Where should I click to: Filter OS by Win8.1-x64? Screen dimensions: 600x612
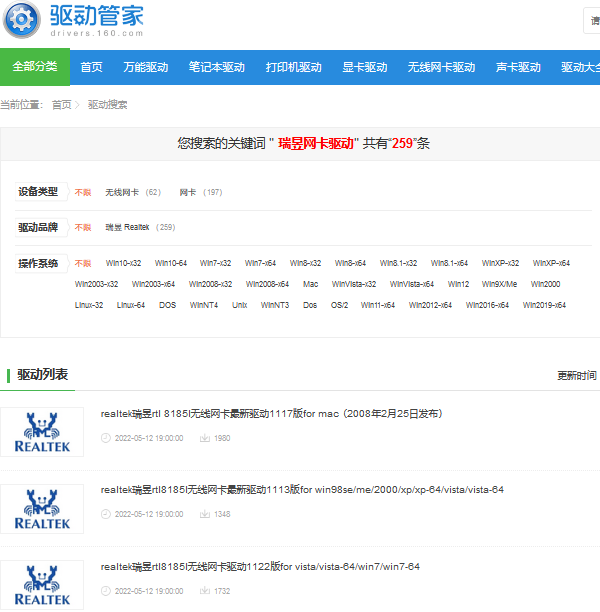pyautogui.click(x=449, y=263)
